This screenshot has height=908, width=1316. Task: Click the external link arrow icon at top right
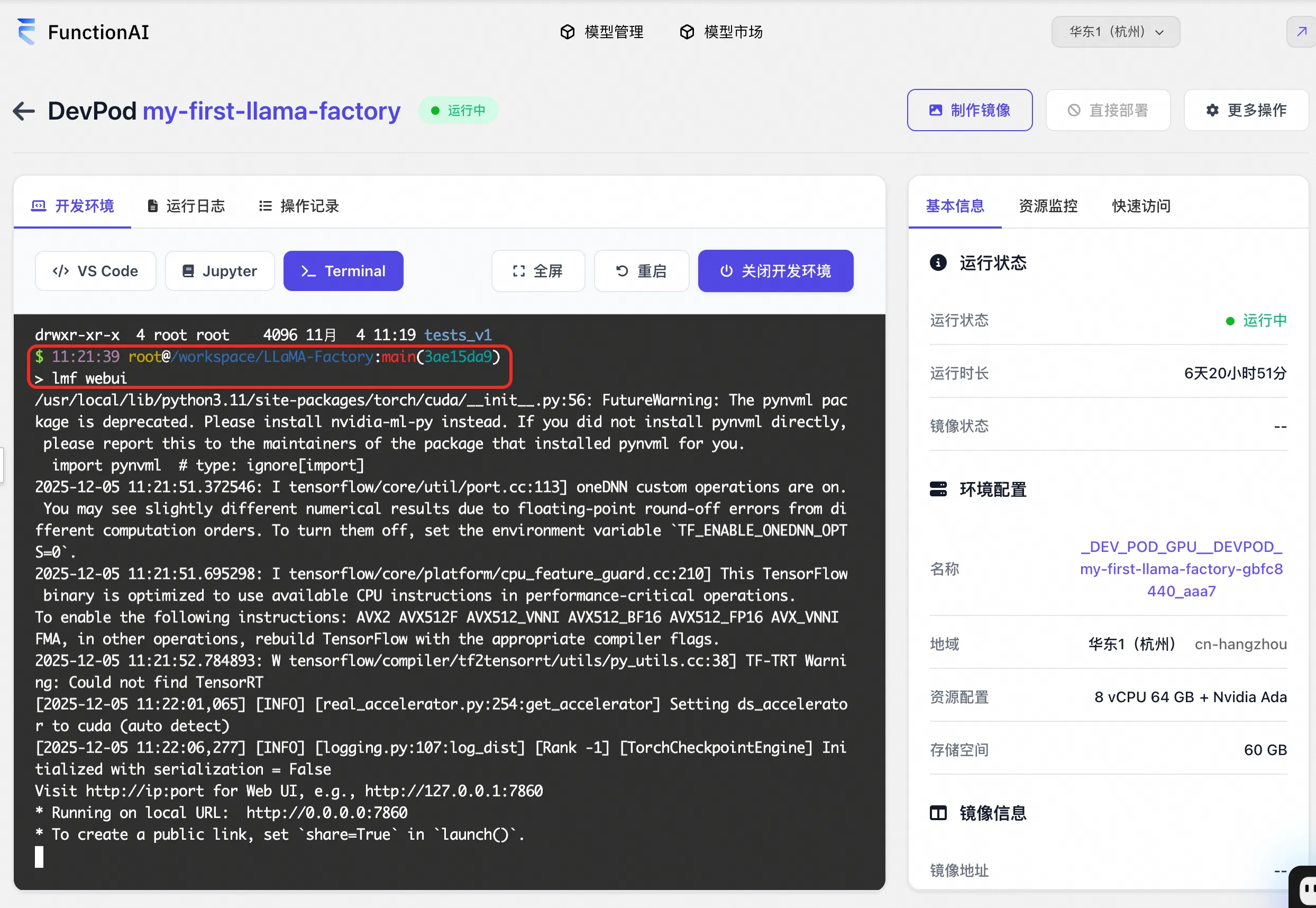coord(1301,32)
